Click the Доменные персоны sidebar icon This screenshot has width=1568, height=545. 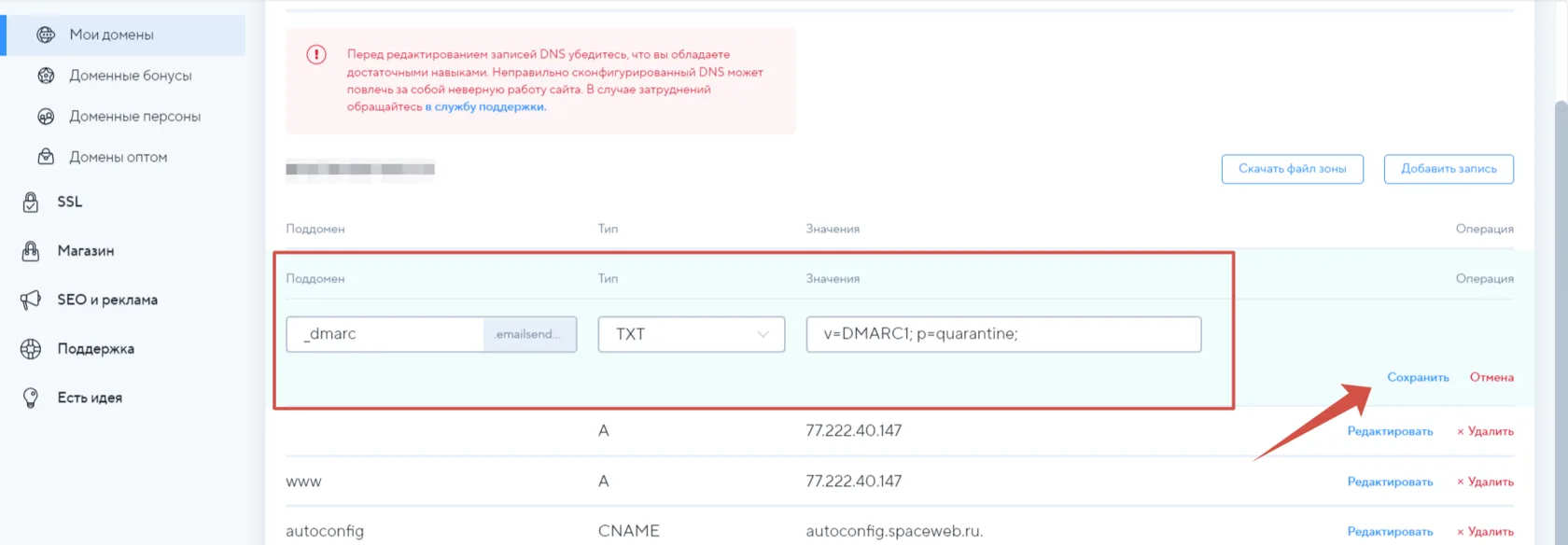[x=46, y=117]
